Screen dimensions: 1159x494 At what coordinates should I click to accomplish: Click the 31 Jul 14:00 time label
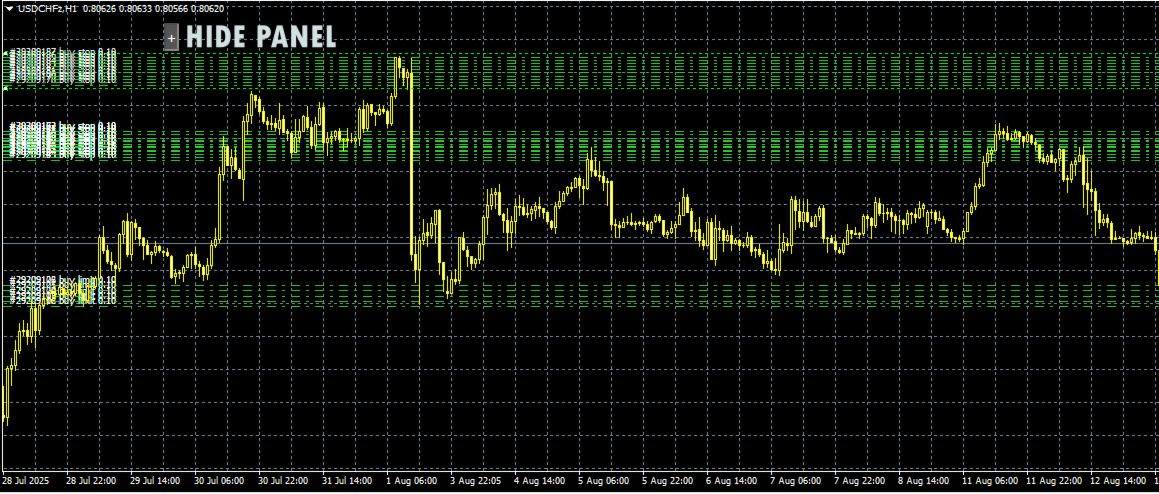(x=347, y=481)
